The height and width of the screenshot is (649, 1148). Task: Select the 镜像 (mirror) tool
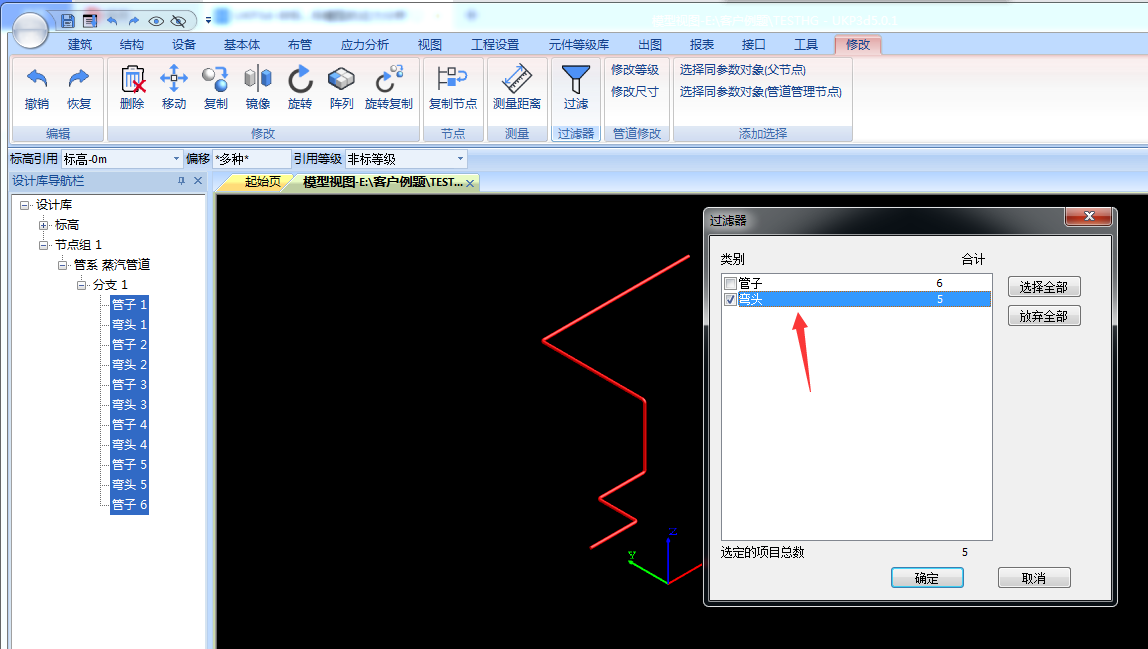coord(258,80)
